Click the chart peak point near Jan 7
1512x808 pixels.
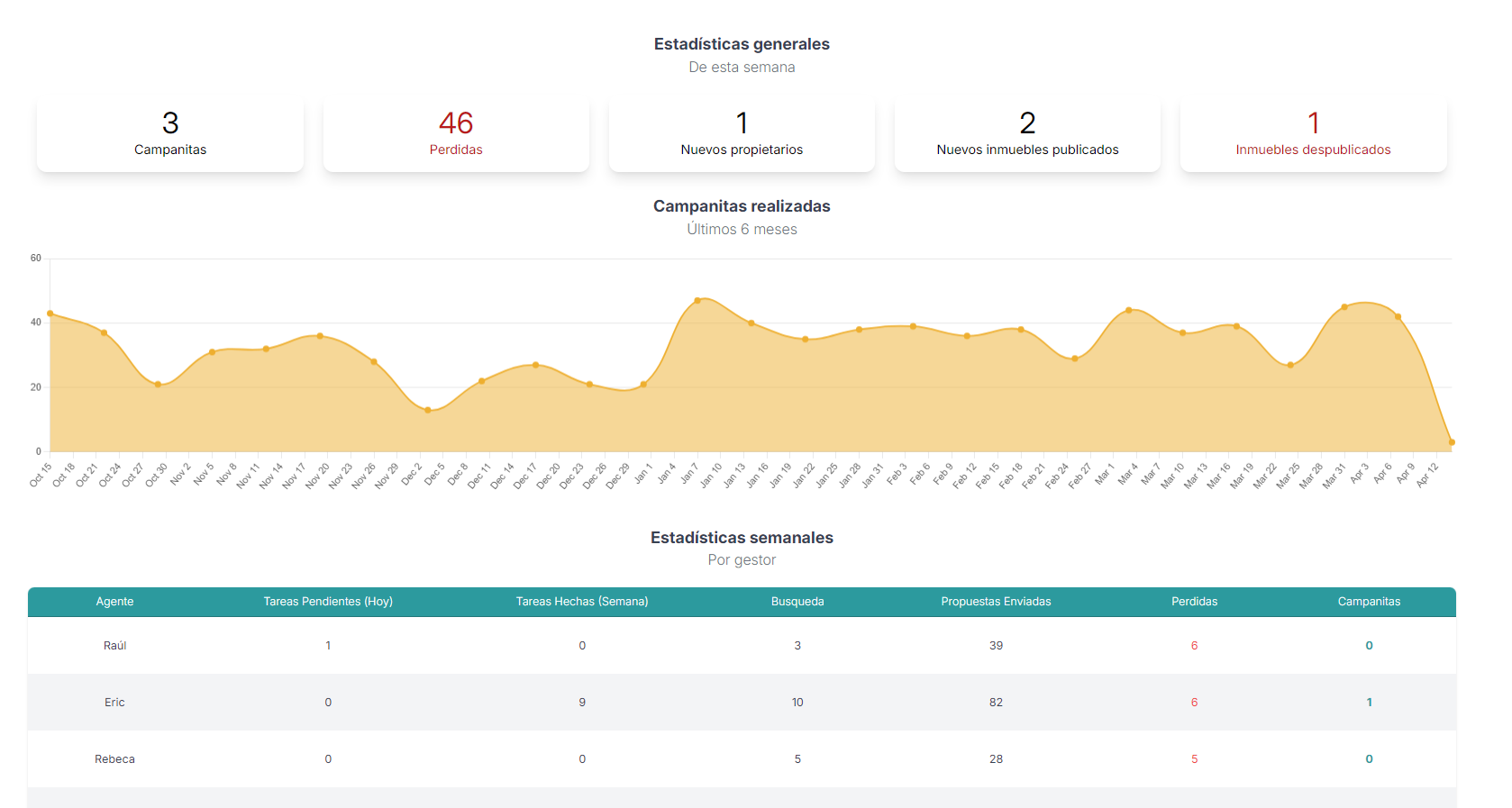[697, 300]
